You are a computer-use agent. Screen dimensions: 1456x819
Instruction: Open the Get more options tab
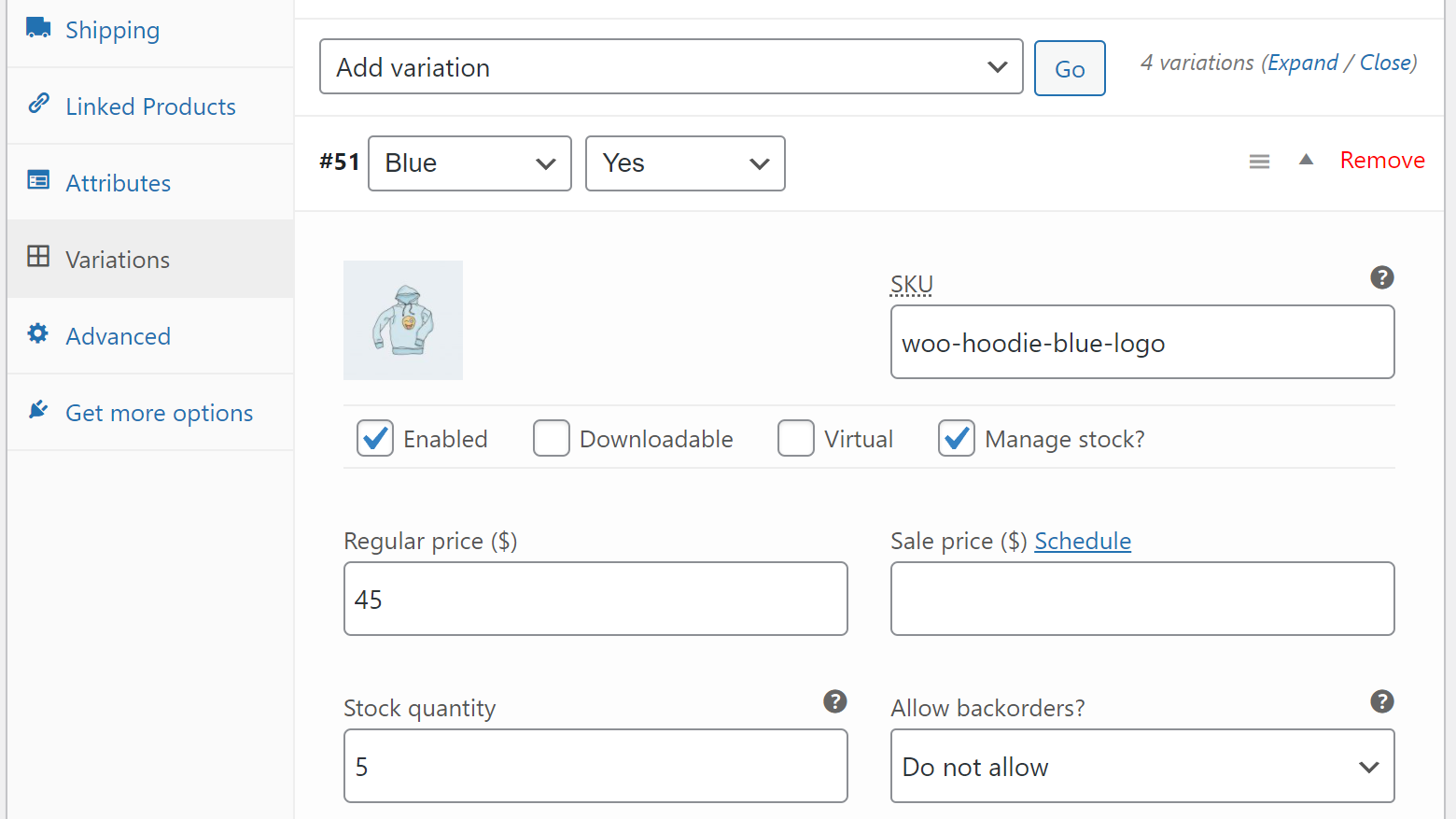click(x=150, y=412)
